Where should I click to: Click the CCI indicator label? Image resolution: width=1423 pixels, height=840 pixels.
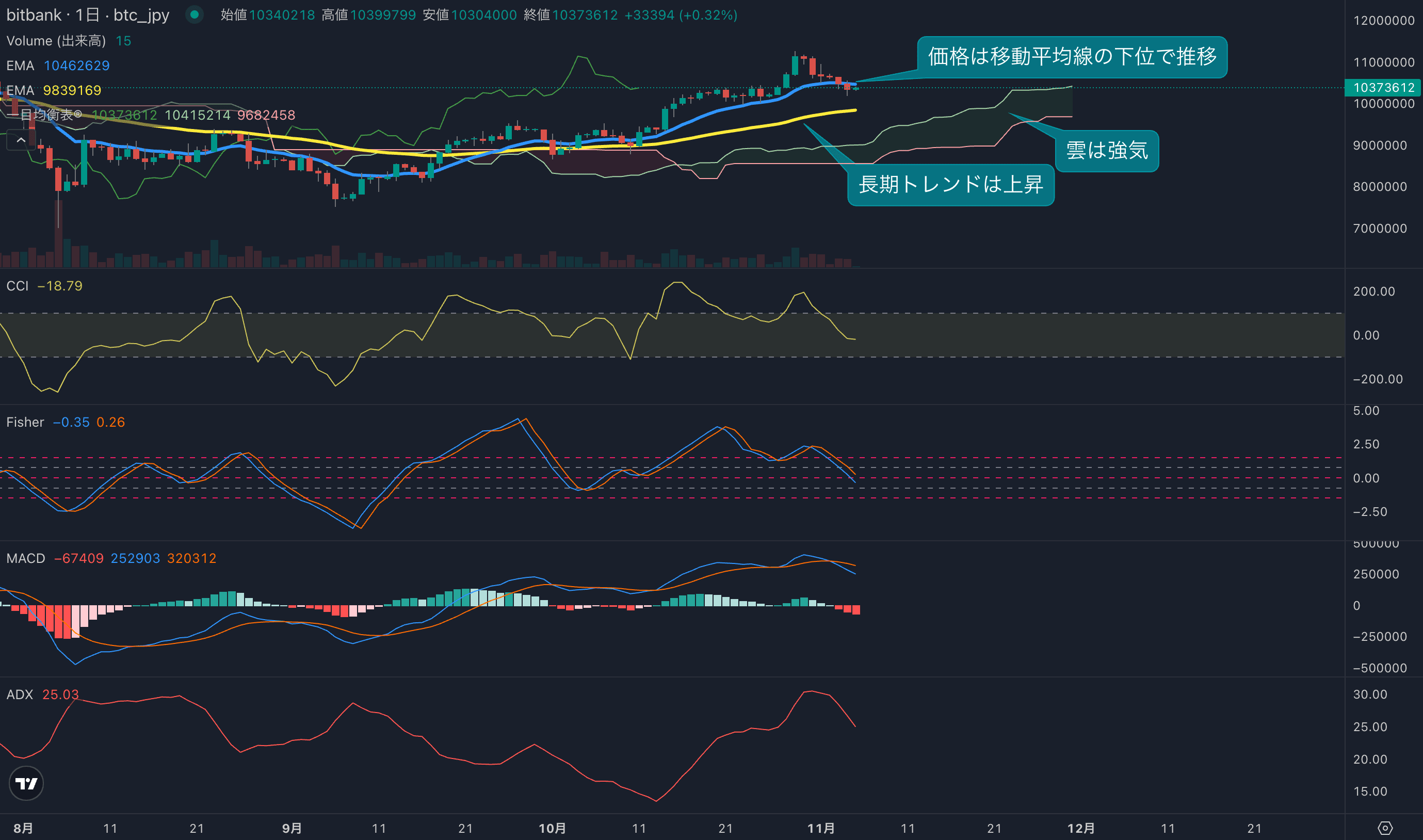pos(17,286)
